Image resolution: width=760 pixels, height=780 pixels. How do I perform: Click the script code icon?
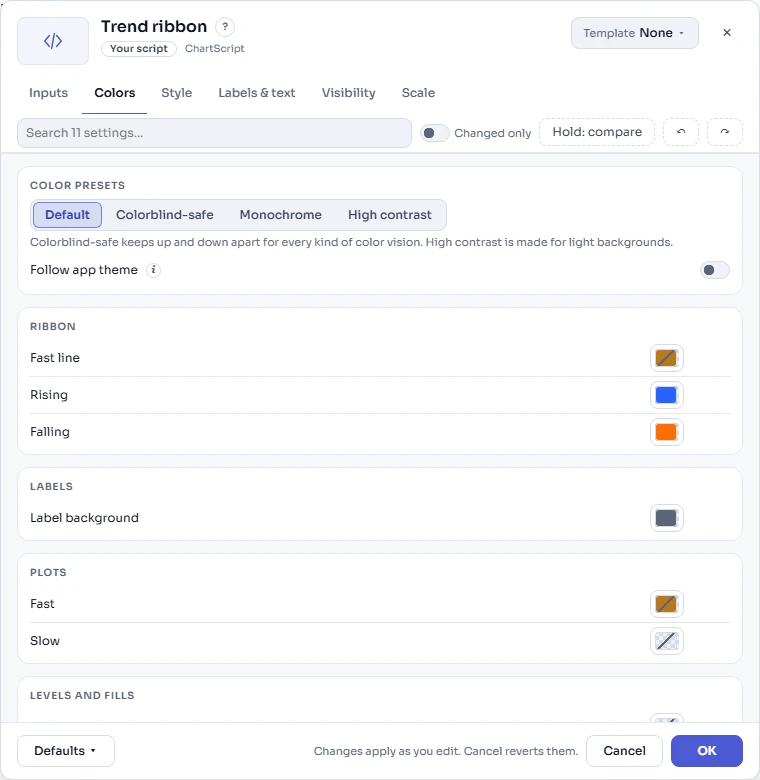click(x=53, y=41)
